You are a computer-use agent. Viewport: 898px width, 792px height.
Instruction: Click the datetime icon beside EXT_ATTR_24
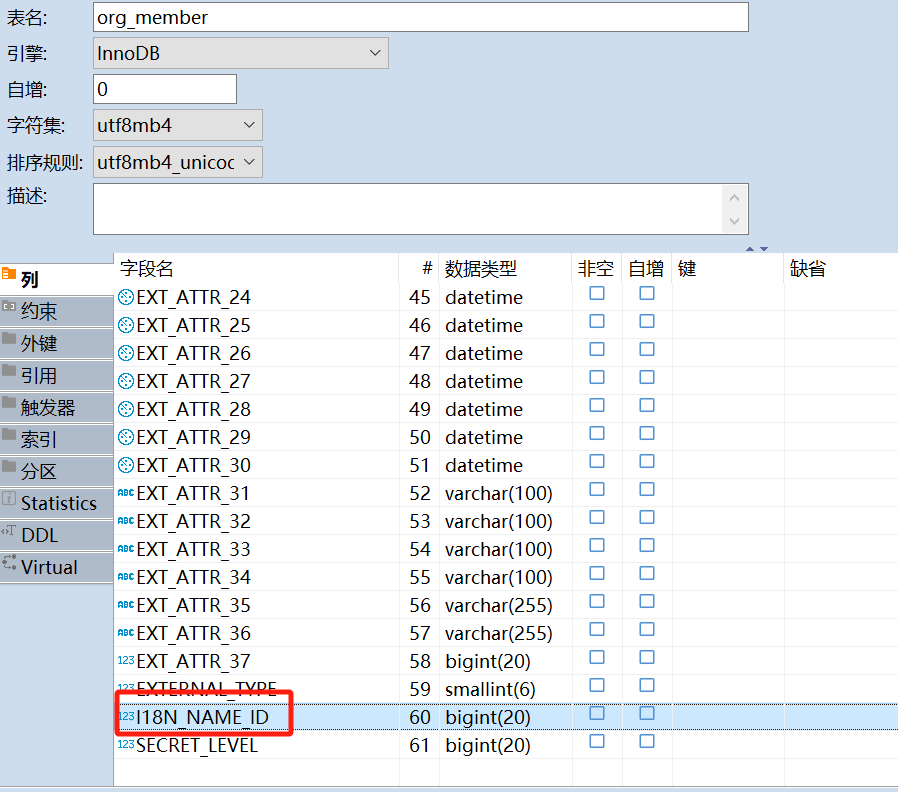(125, 297)
